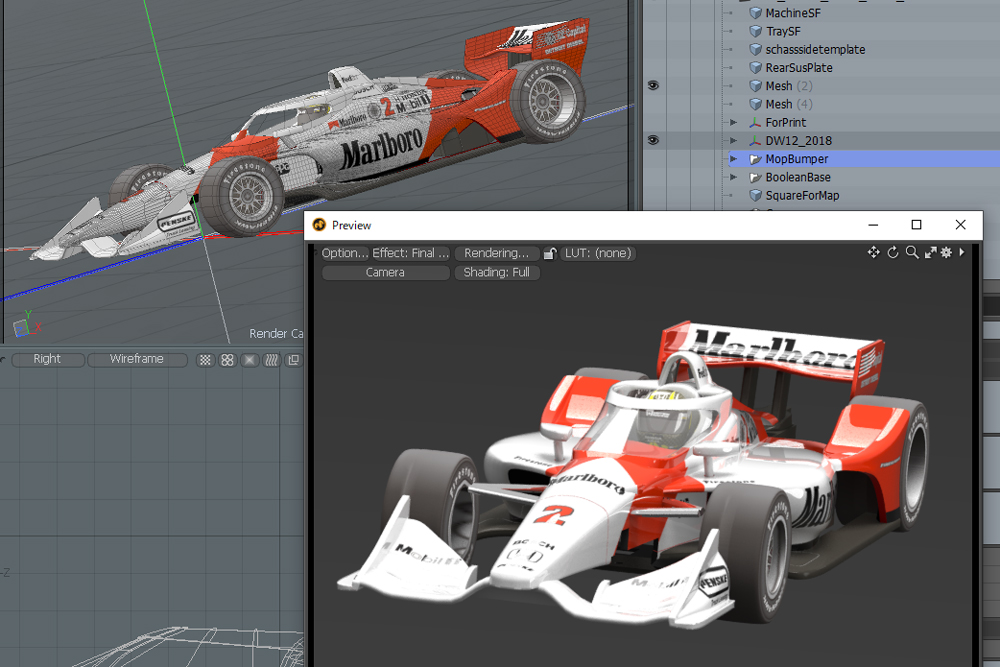The image size is (1000, 667).
Task: Expand the BooleanBase group
Action: click(x=733, y=177)
